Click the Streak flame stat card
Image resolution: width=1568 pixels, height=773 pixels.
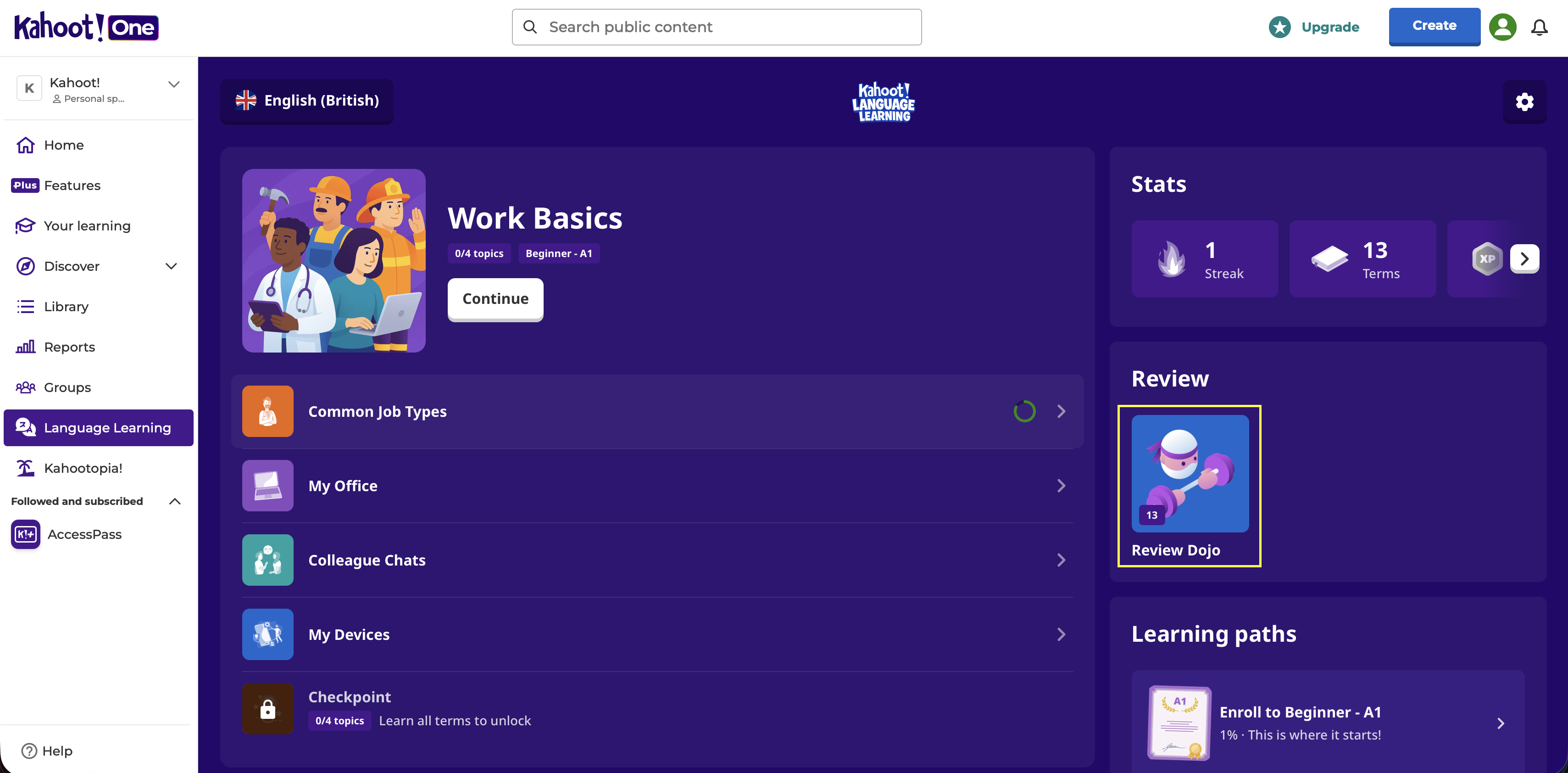click(x=1205, y=259)
